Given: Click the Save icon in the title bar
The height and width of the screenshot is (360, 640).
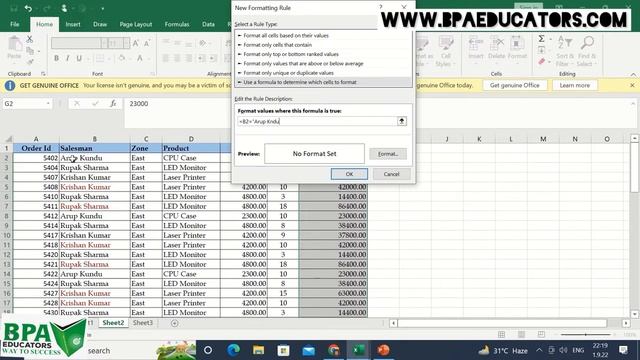Looking at the screenshot, I should point(14,8).
